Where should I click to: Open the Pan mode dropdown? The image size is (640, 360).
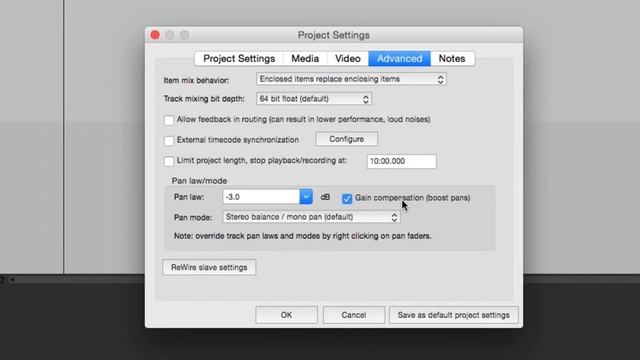pos(311,217)
